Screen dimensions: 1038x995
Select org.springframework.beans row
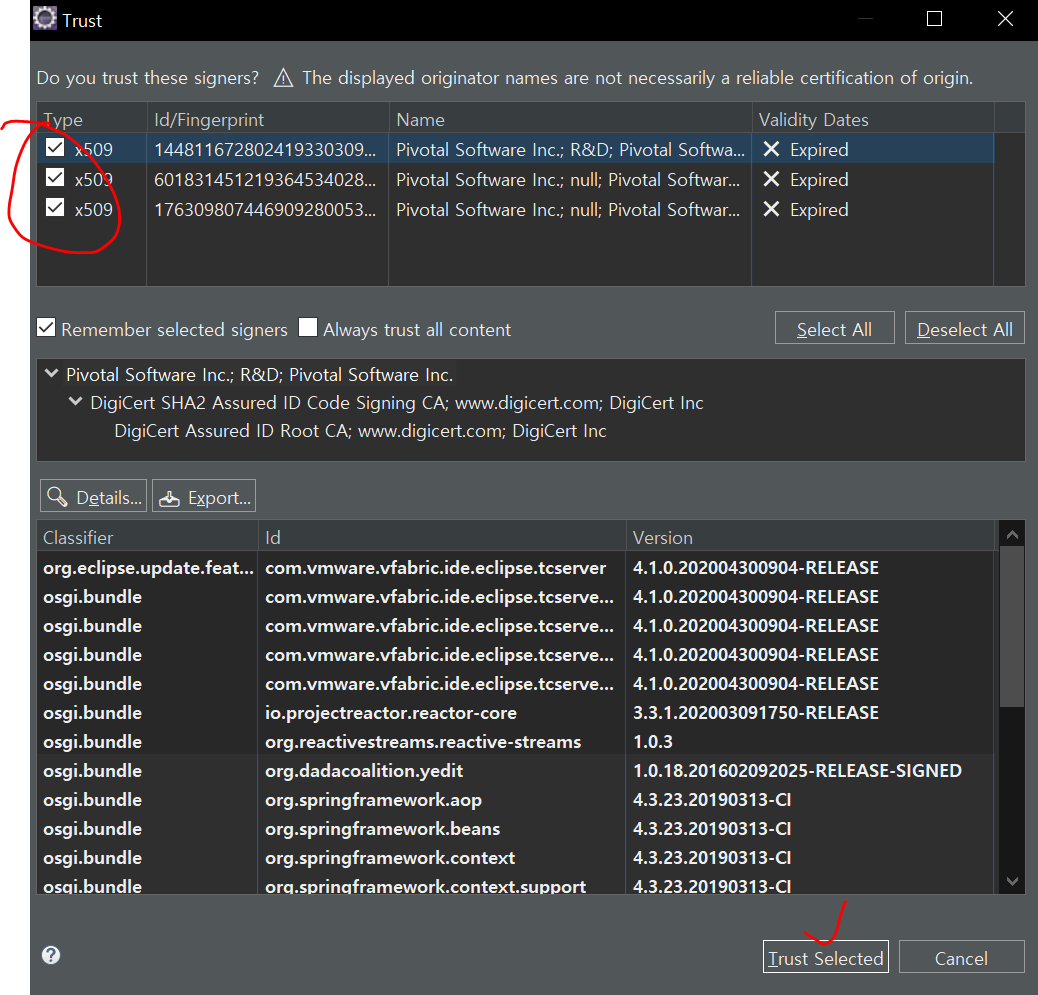point(516,829)
